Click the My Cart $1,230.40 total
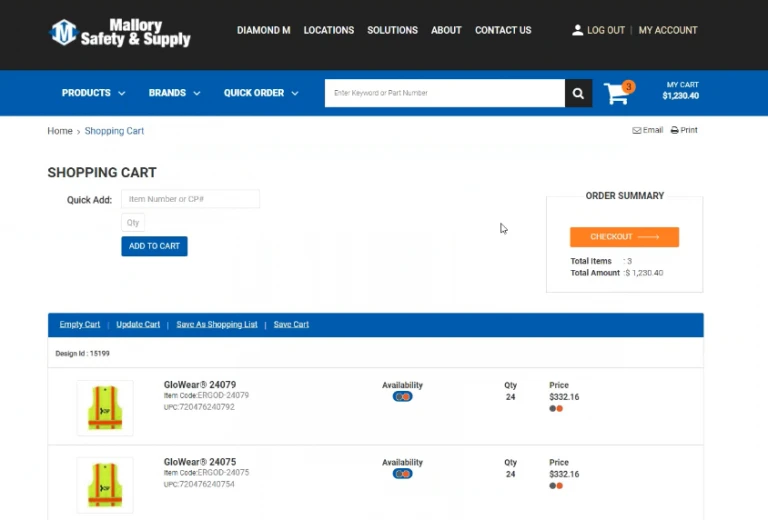768x520 pixels. click(x=681, y=91)
